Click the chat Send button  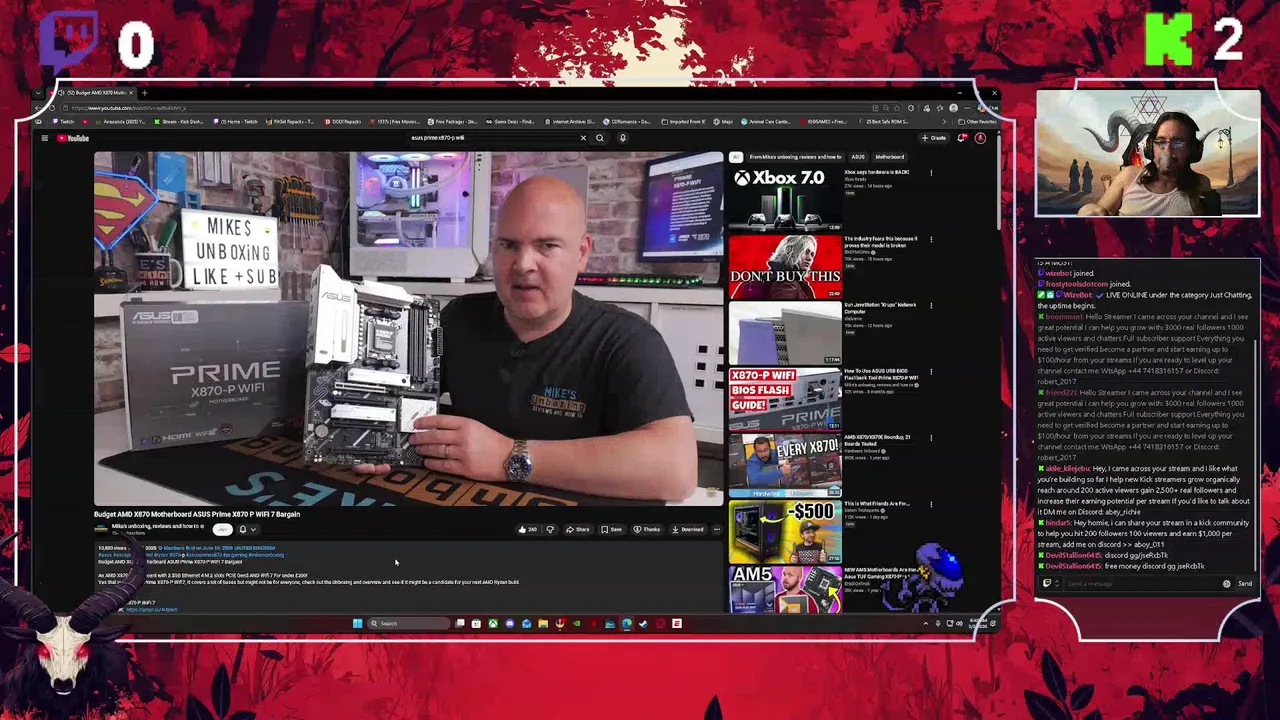click(1245, 584)
